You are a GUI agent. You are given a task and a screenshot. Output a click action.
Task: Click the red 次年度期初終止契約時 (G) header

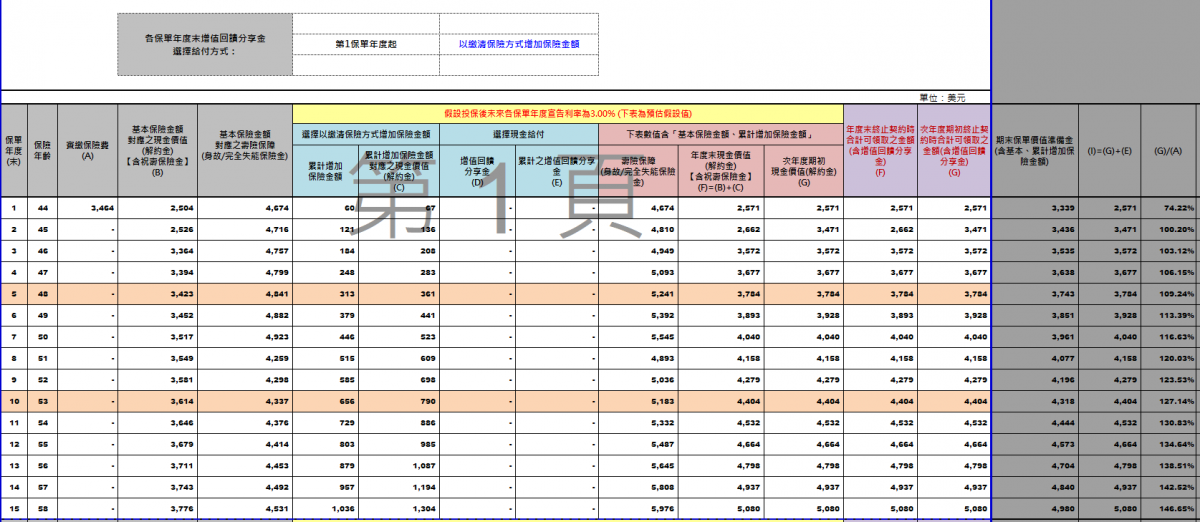tap(953, 150)
